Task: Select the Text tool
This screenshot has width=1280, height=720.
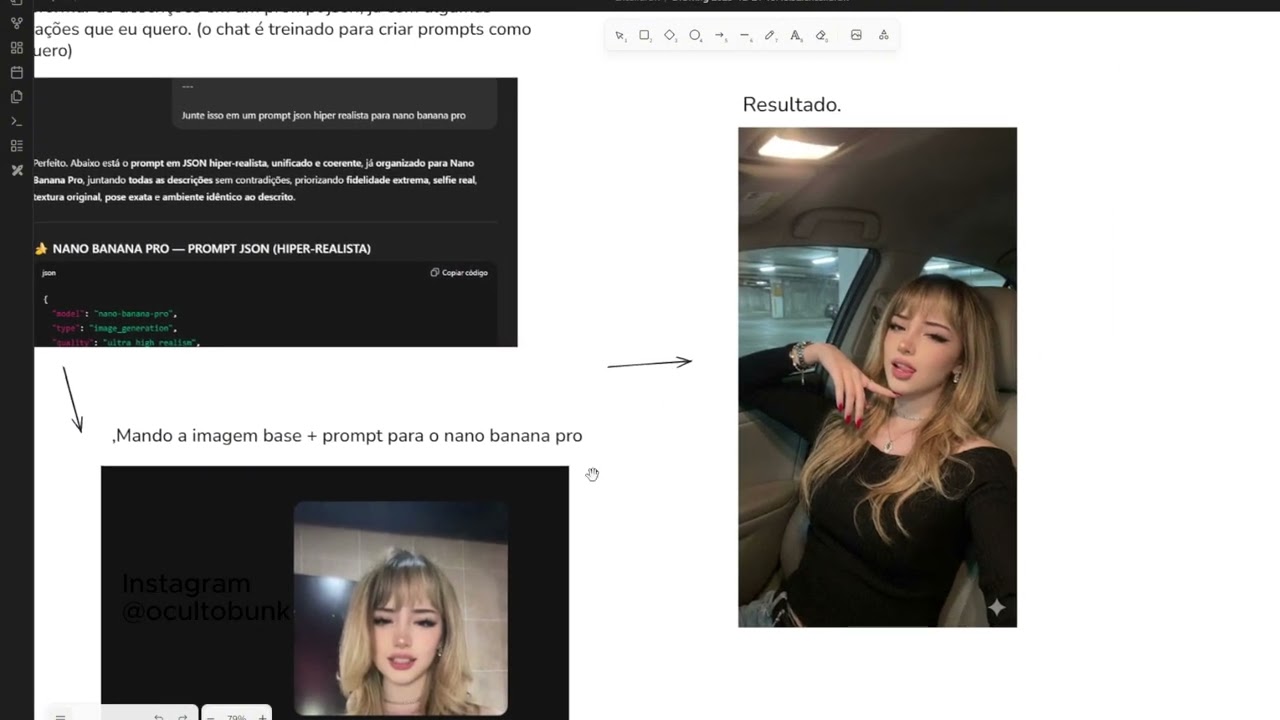Action: coord(796,35)
